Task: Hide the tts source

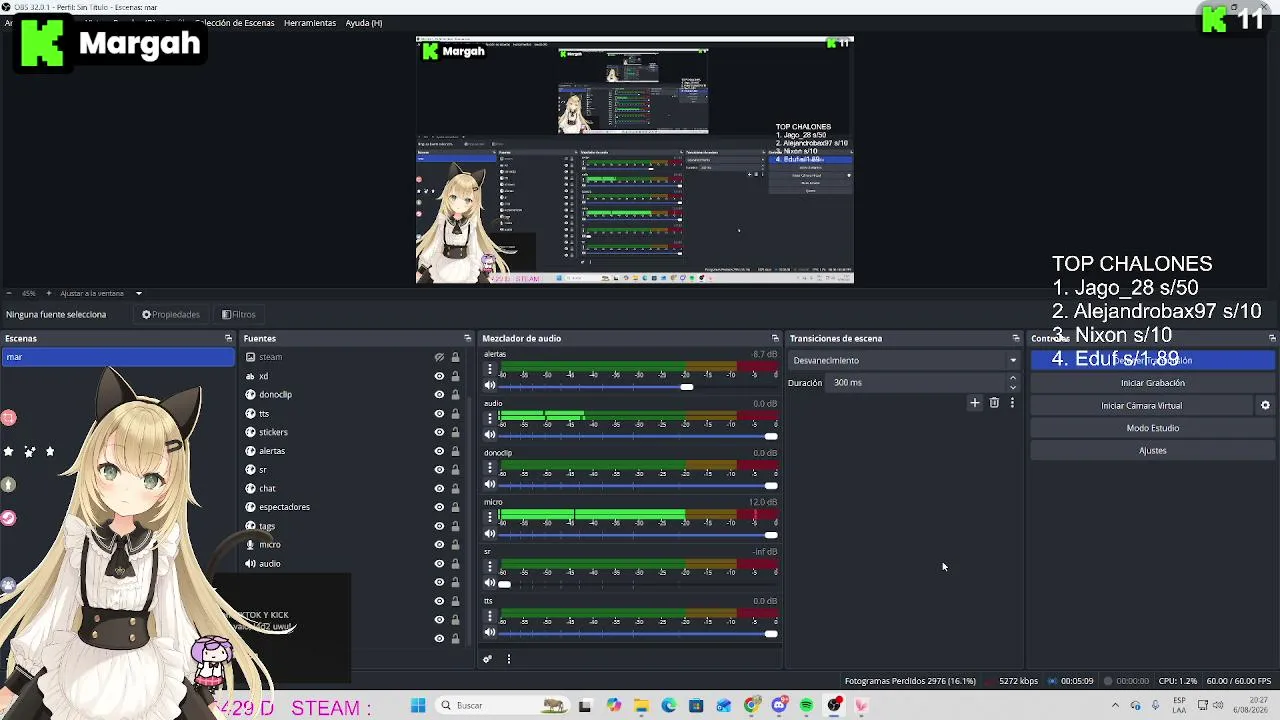Action: 439,413
